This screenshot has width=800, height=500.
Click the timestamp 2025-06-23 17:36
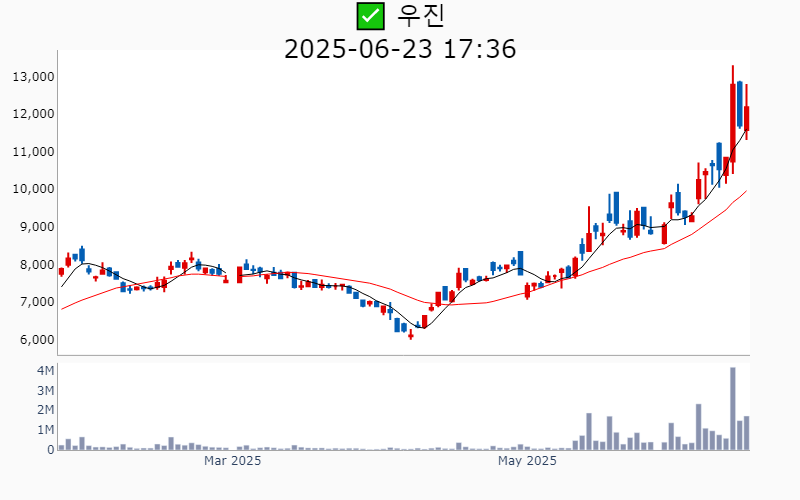click(400, 49)
